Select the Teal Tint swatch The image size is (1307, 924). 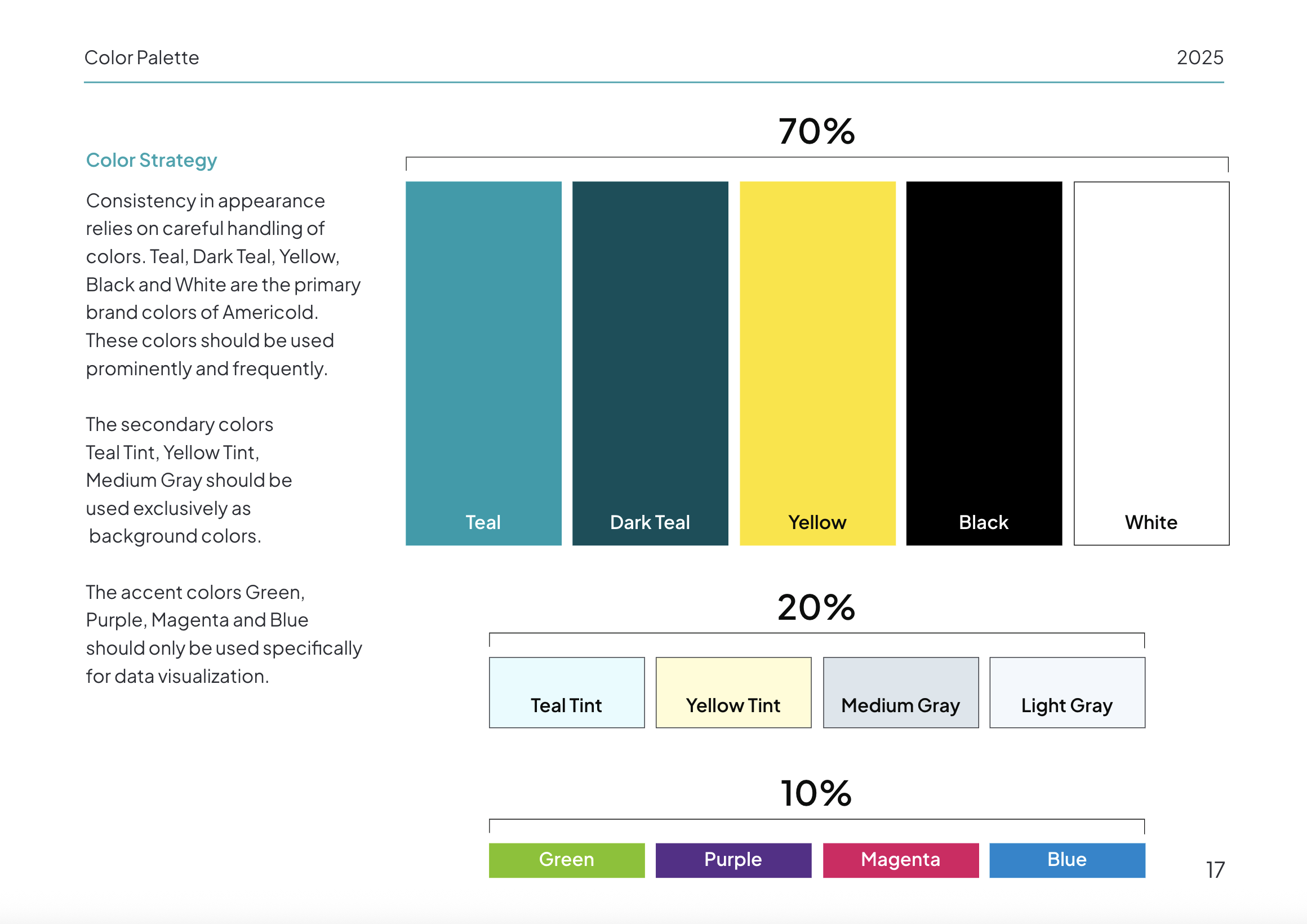(567, 692)
